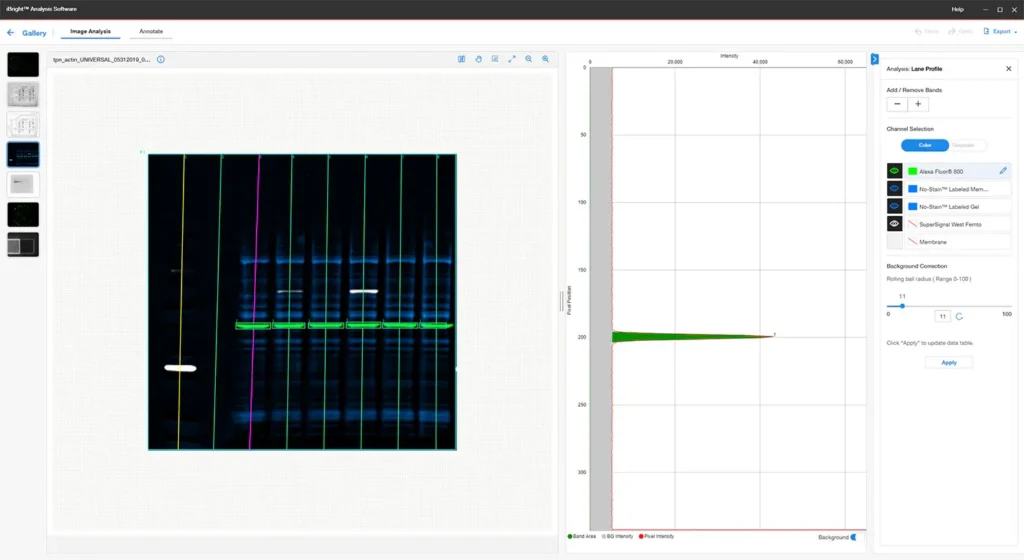Click the fit-to-screen expand arrows icon
Screen dimensions: 1024x560
pos(512,59)
